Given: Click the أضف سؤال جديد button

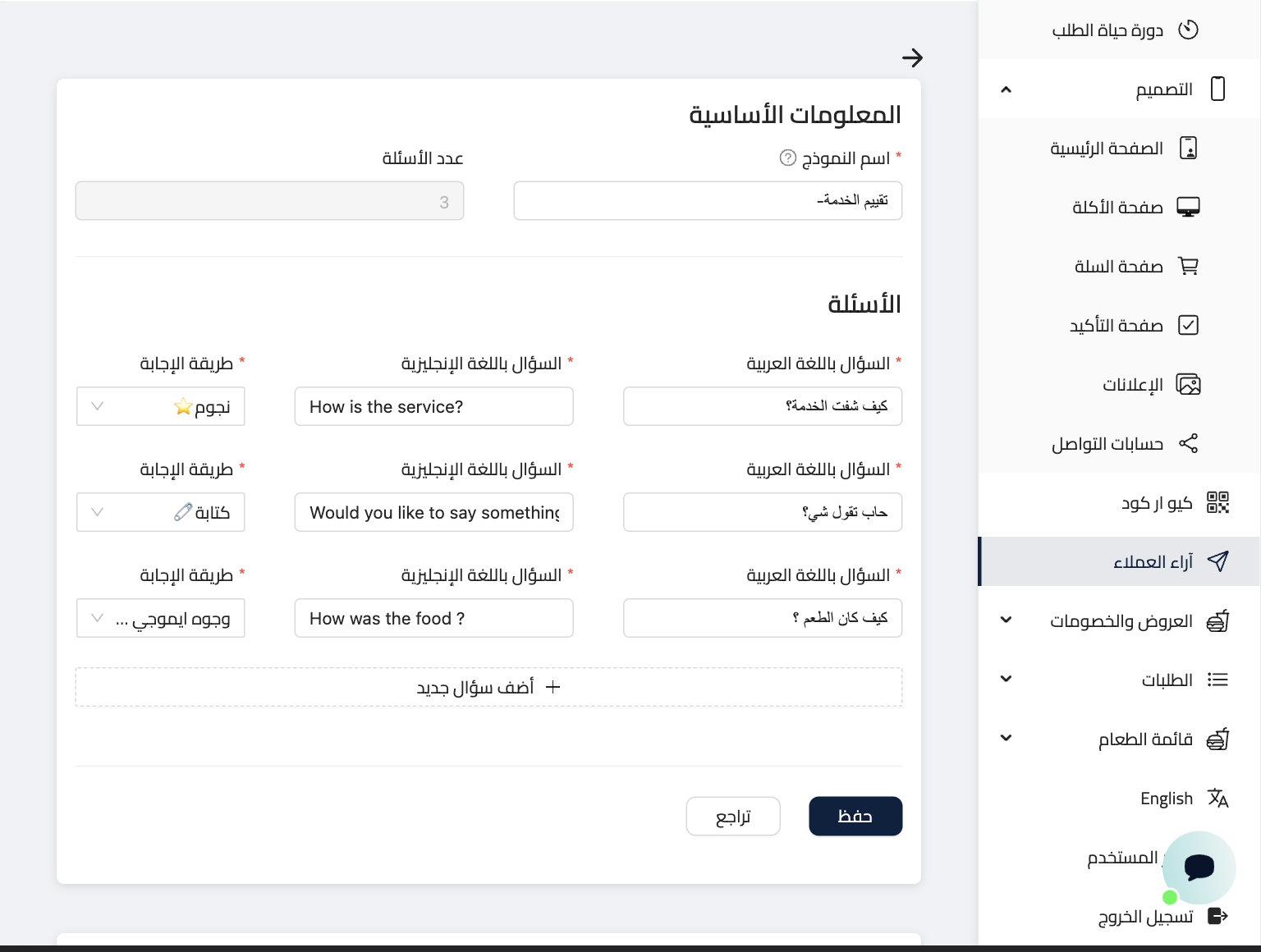Looking at the screenshot, I should click(x=488, y=687).
